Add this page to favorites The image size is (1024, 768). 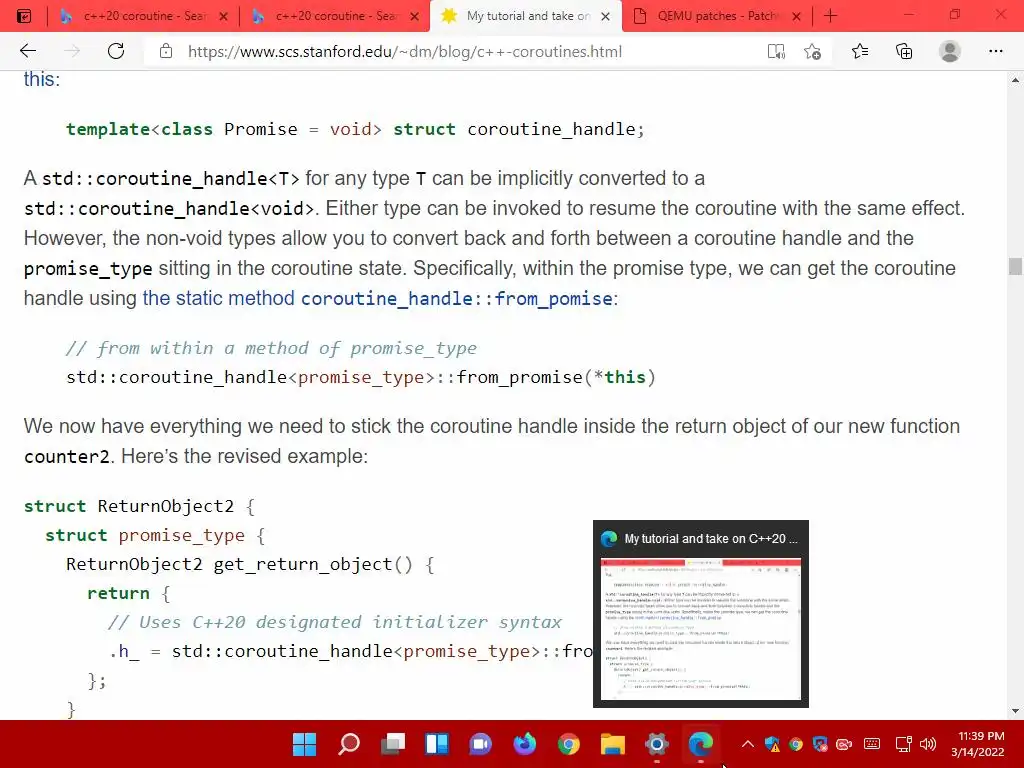tap(812, 51)
